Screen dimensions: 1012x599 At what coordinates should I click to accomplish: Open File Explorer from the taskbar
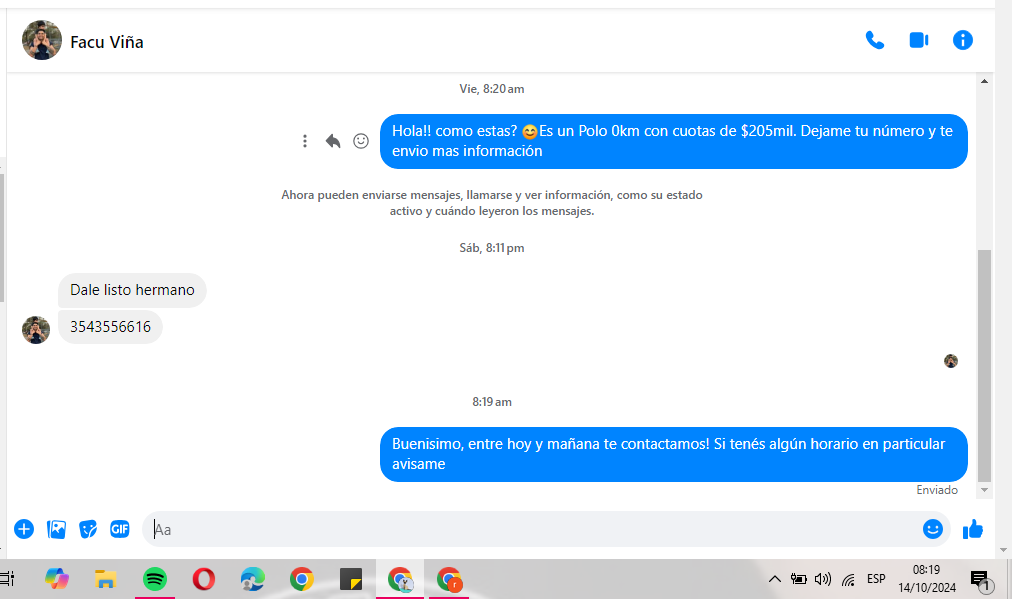[105, 579]
